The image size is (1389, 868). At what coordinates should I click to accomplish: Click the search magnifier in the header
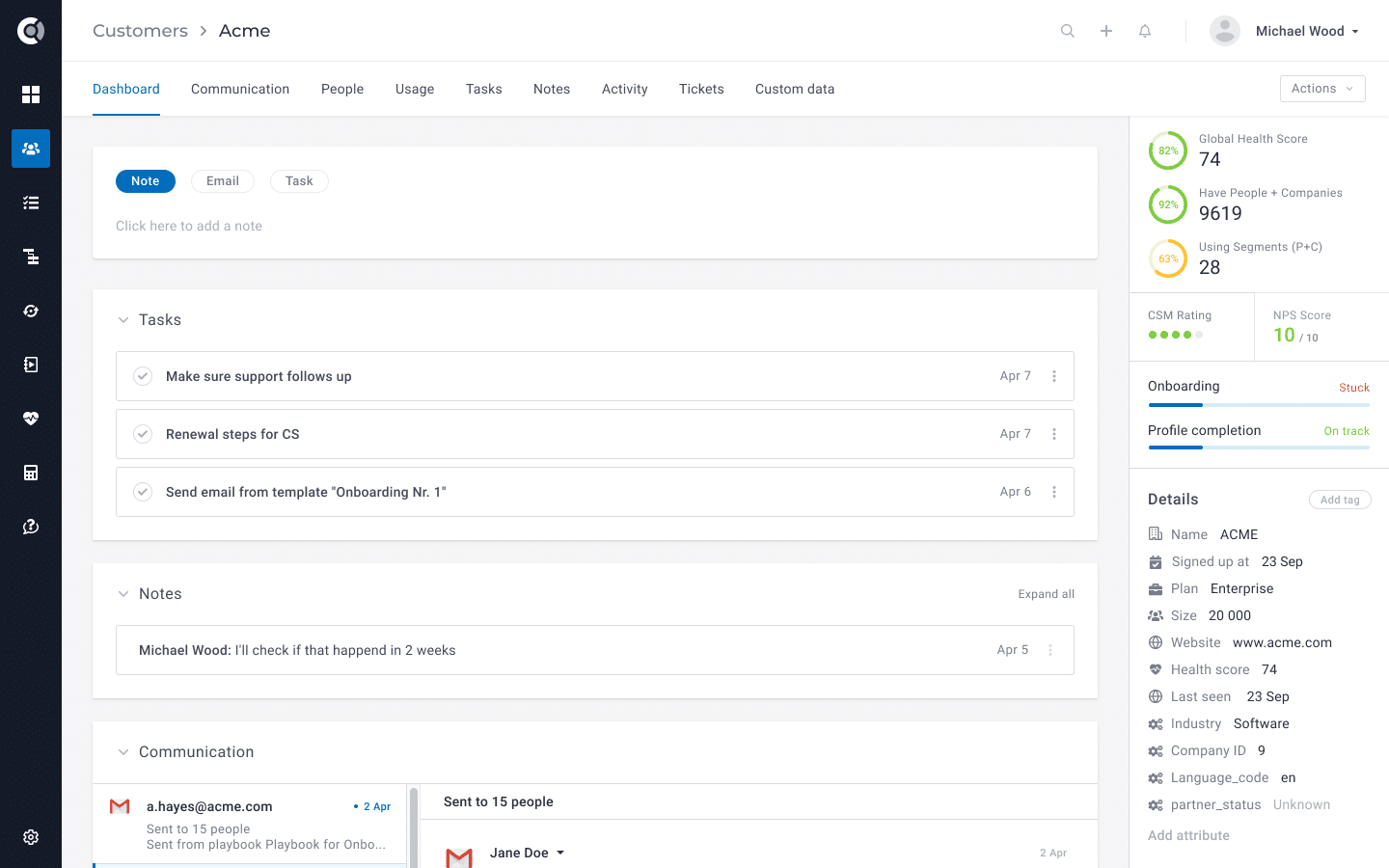(x=1067, y=30)
